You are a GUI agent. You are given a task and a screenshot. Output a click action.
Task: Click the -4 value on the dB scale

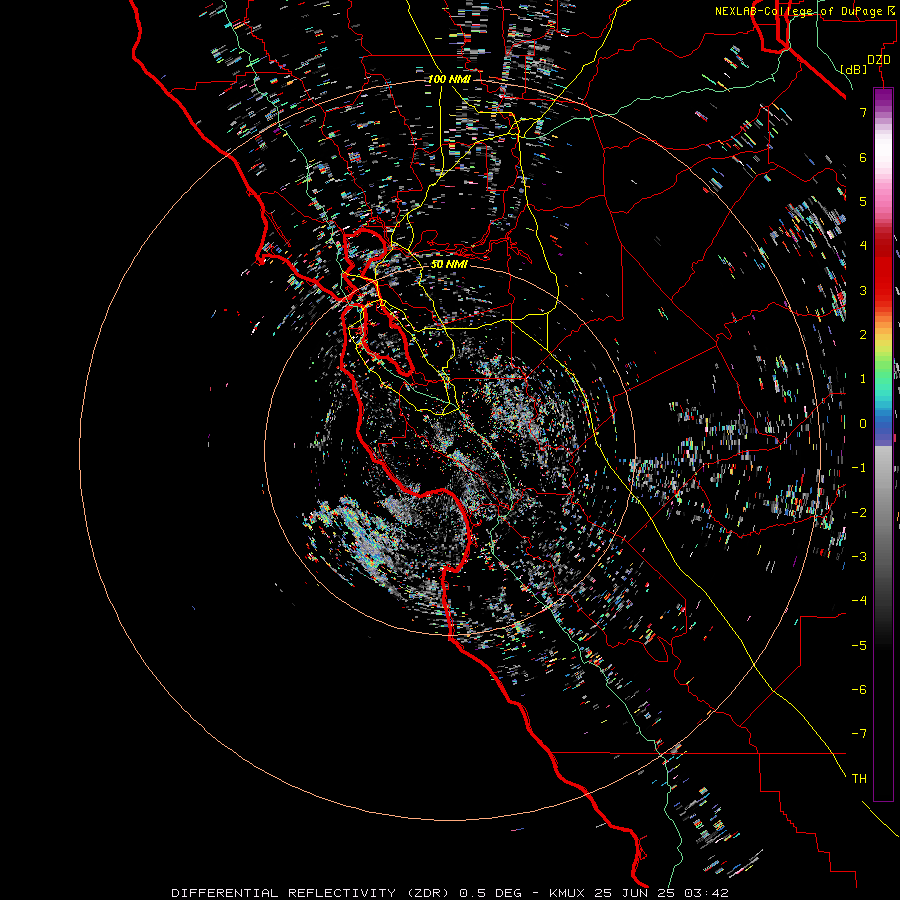click(x=859, y=601)
